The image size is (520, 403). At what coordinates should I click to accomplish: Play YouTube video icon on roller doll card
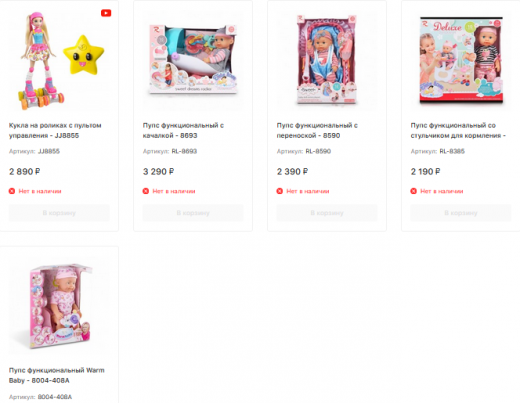click(106, 13)
